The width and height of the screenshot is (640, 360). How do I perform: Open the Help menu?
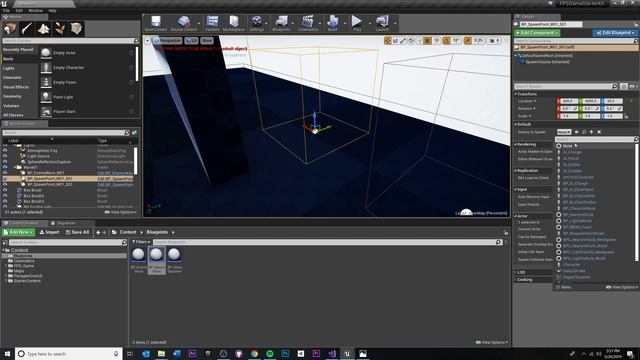point(52,11)
